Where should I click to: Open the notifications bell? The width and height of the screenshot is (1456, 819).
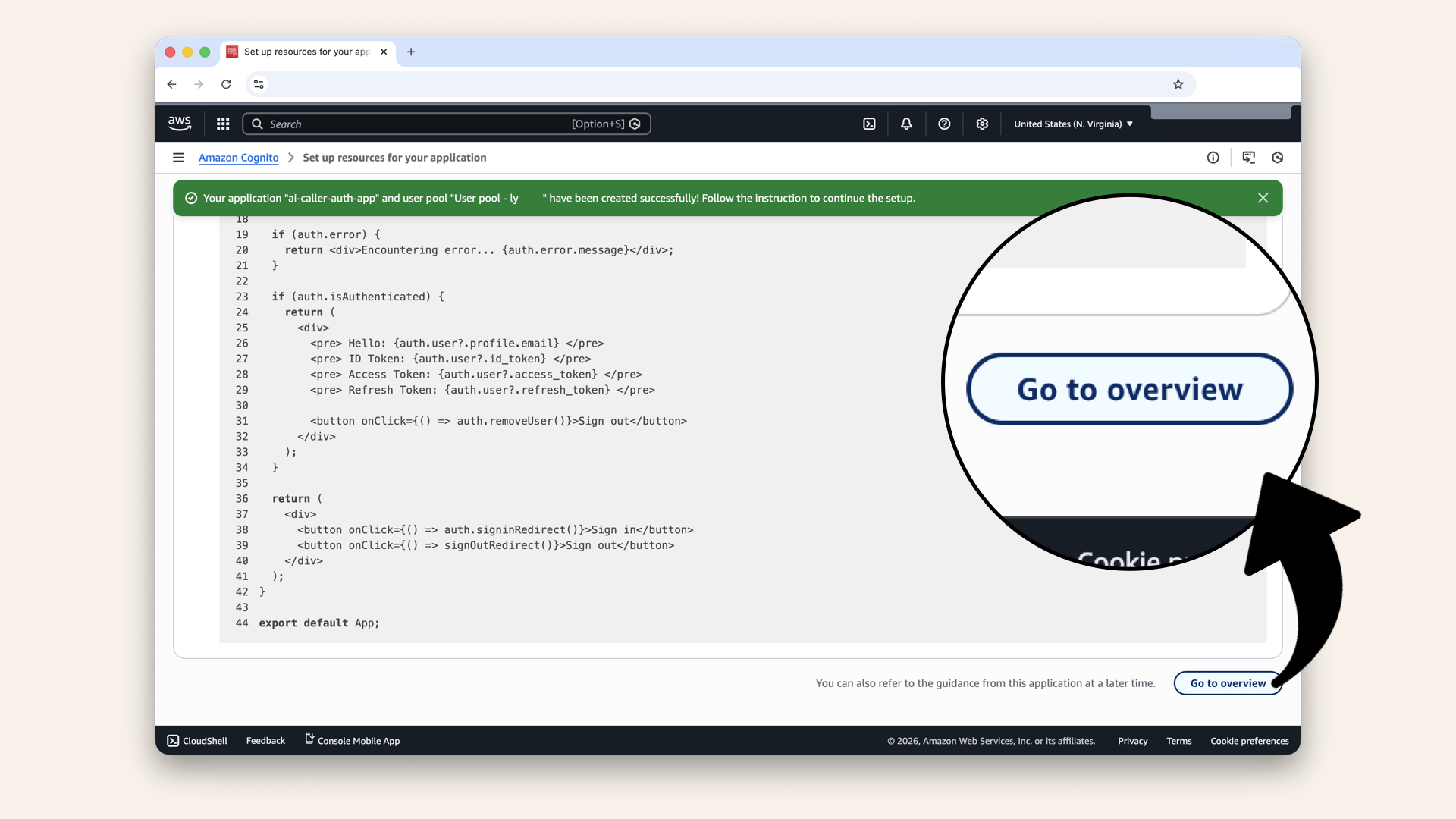pyautogui.click(x=906, y=124)
